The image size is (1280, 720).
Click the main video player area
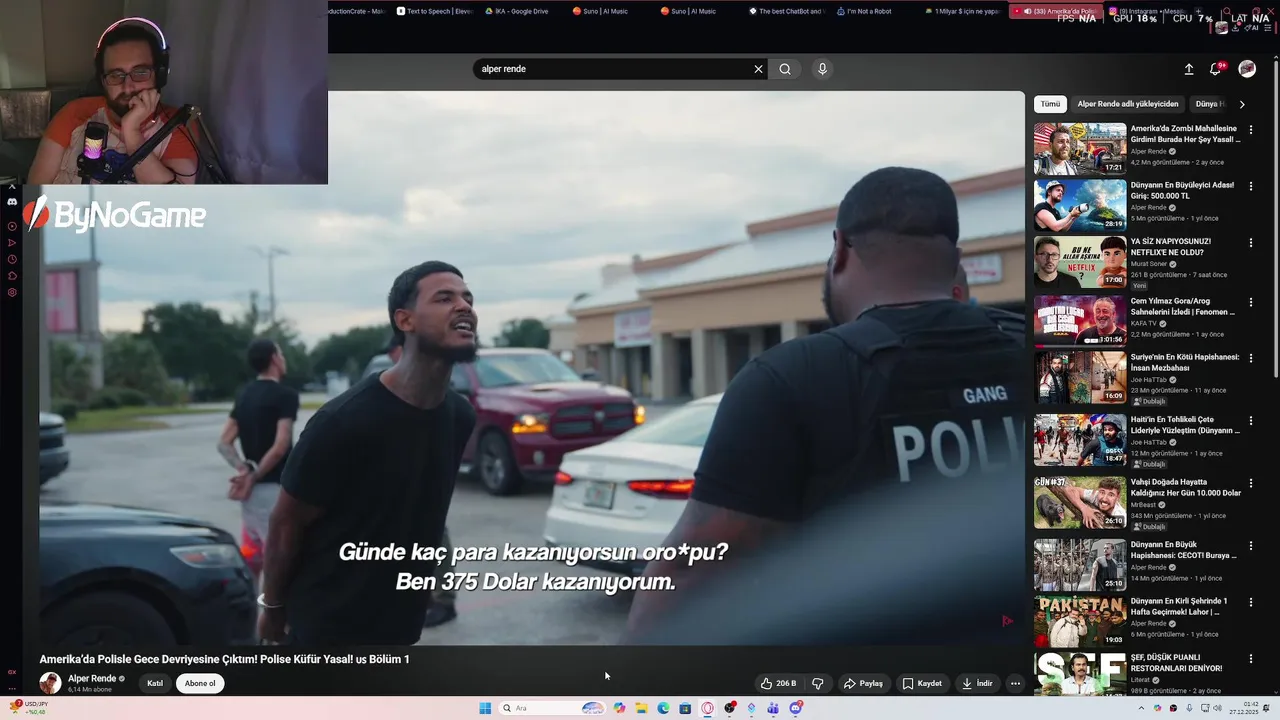pyautogui.click(x=532, y=368)
